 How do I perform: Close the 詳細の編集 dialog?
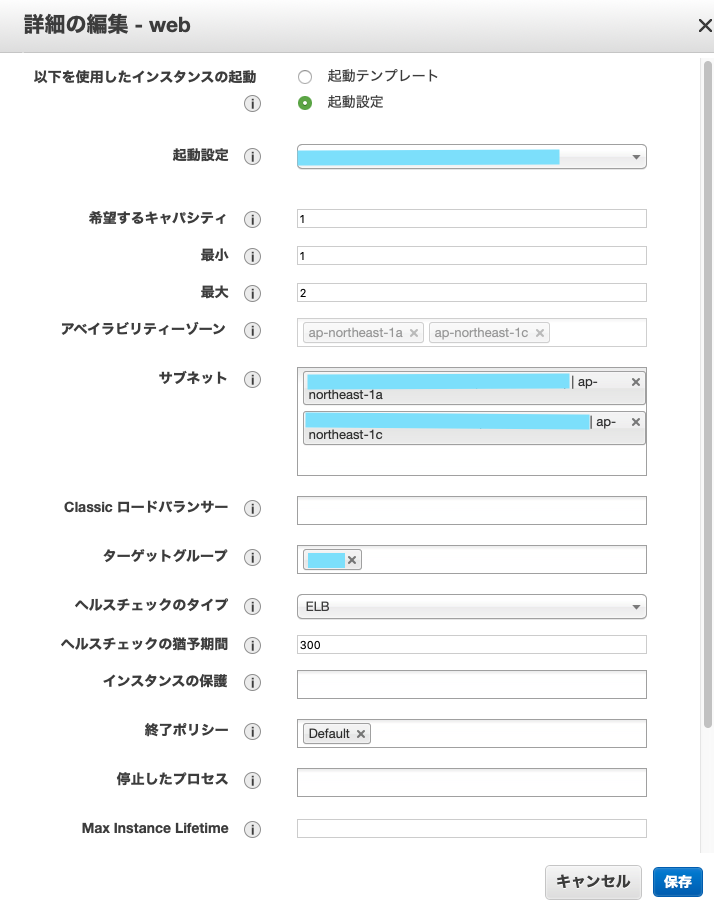[x=704, y=26]
